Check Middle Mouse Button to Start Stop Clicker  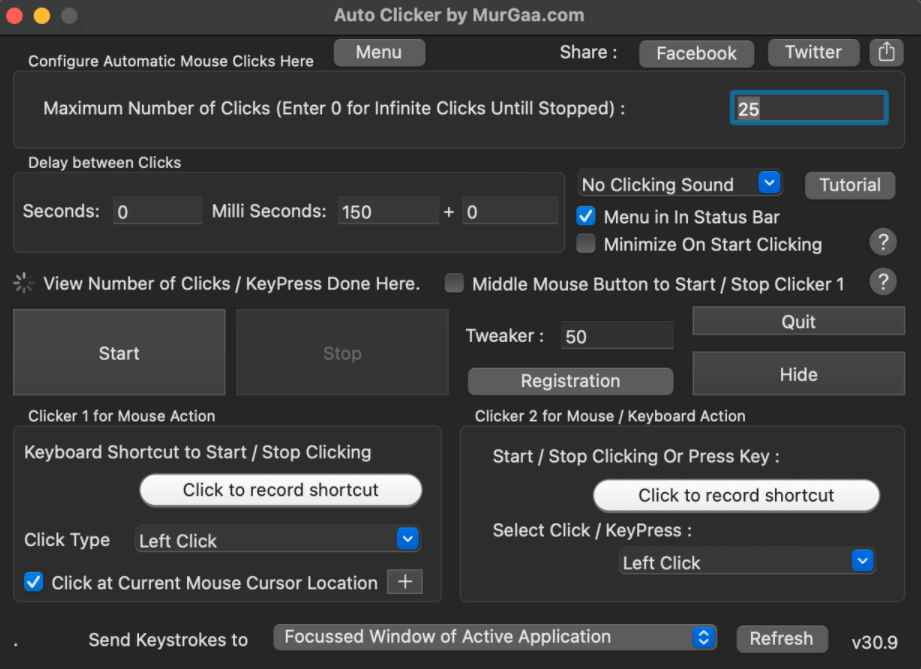[454, 283]
